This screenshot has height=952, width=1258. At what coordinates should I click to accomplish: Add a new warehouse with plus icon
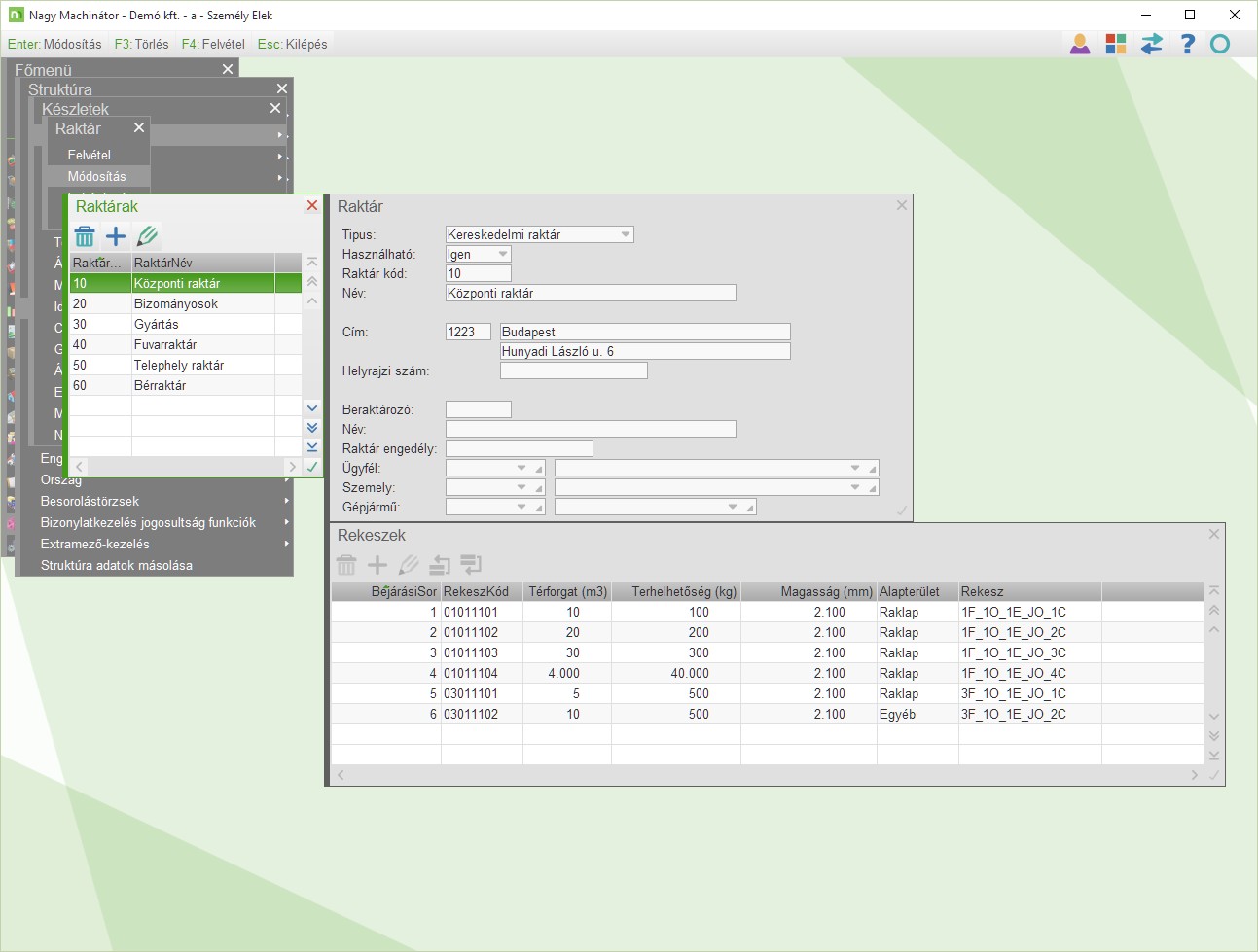pyautogui.click(x=116, y=236)
